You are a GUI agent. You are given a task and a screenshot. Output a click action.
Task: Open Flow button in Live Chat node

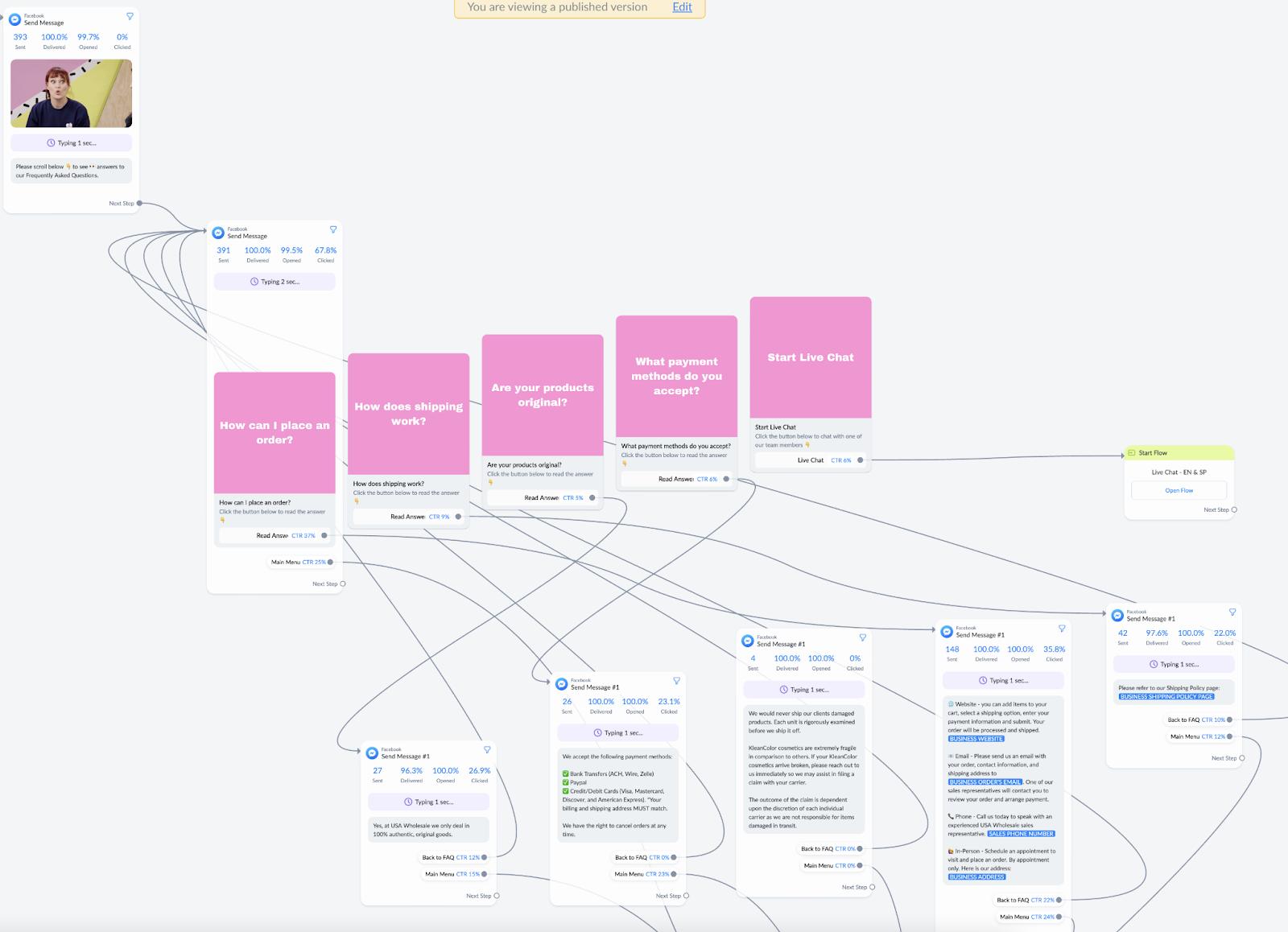tap(1179, 490)
